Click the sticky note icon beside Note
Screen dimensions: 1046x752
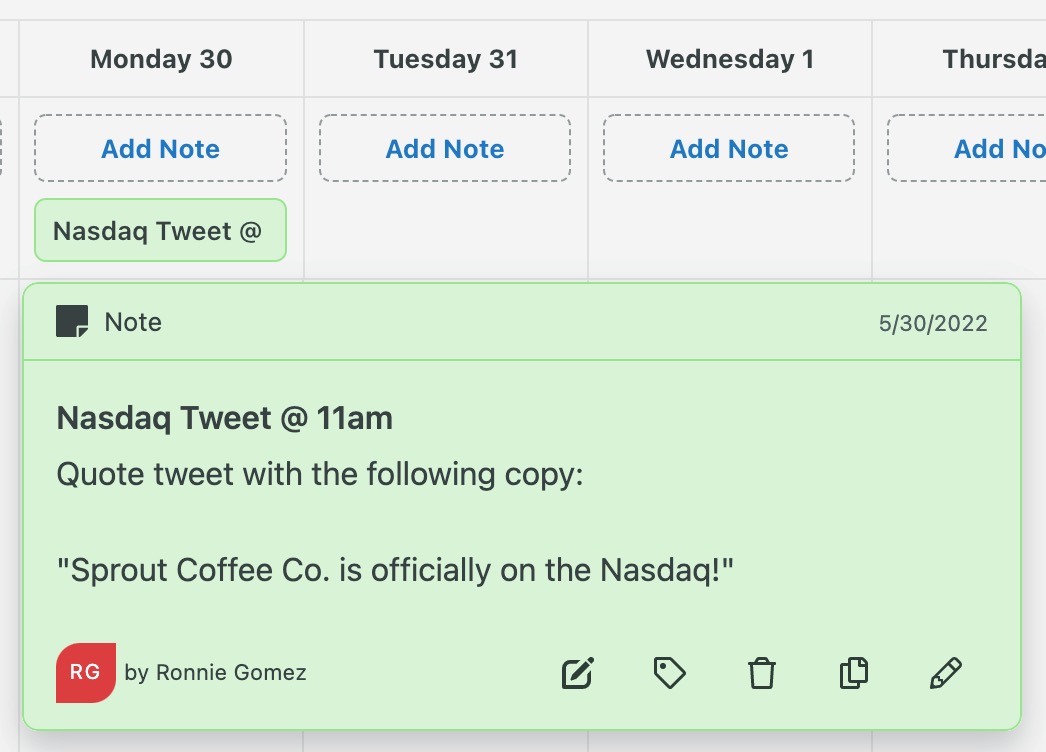point(72,322)
